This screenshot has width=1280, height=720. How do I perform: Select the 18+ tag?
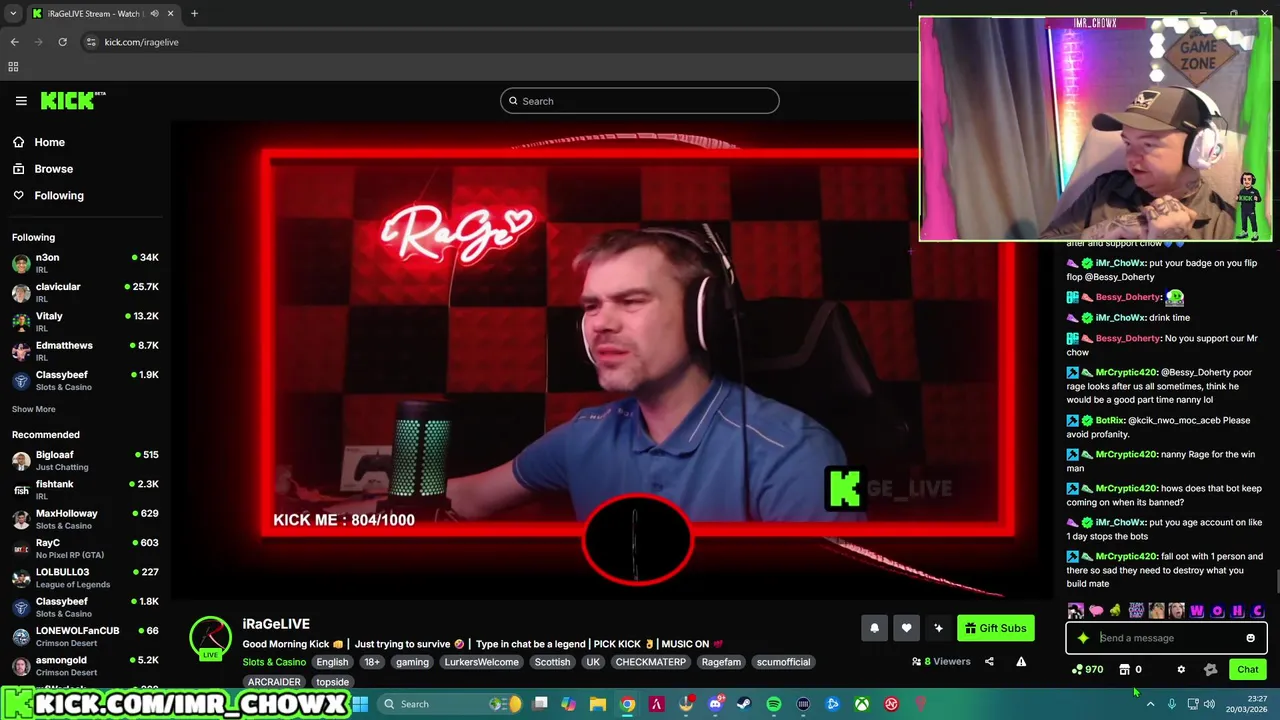pos(372,662)
